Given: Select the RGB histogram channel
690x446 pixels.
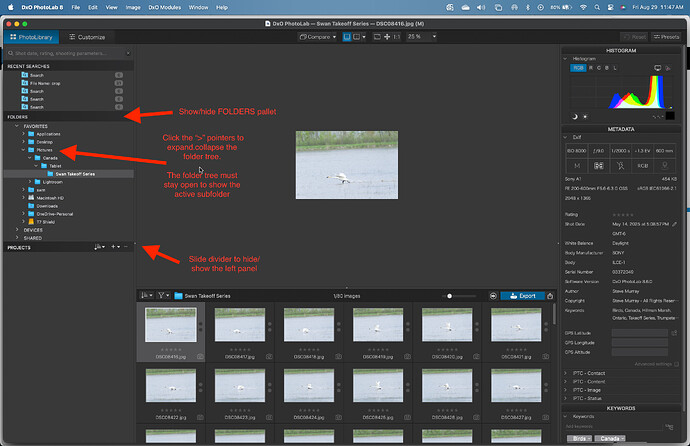Looking at the screenshot, I should click(578, 68).
